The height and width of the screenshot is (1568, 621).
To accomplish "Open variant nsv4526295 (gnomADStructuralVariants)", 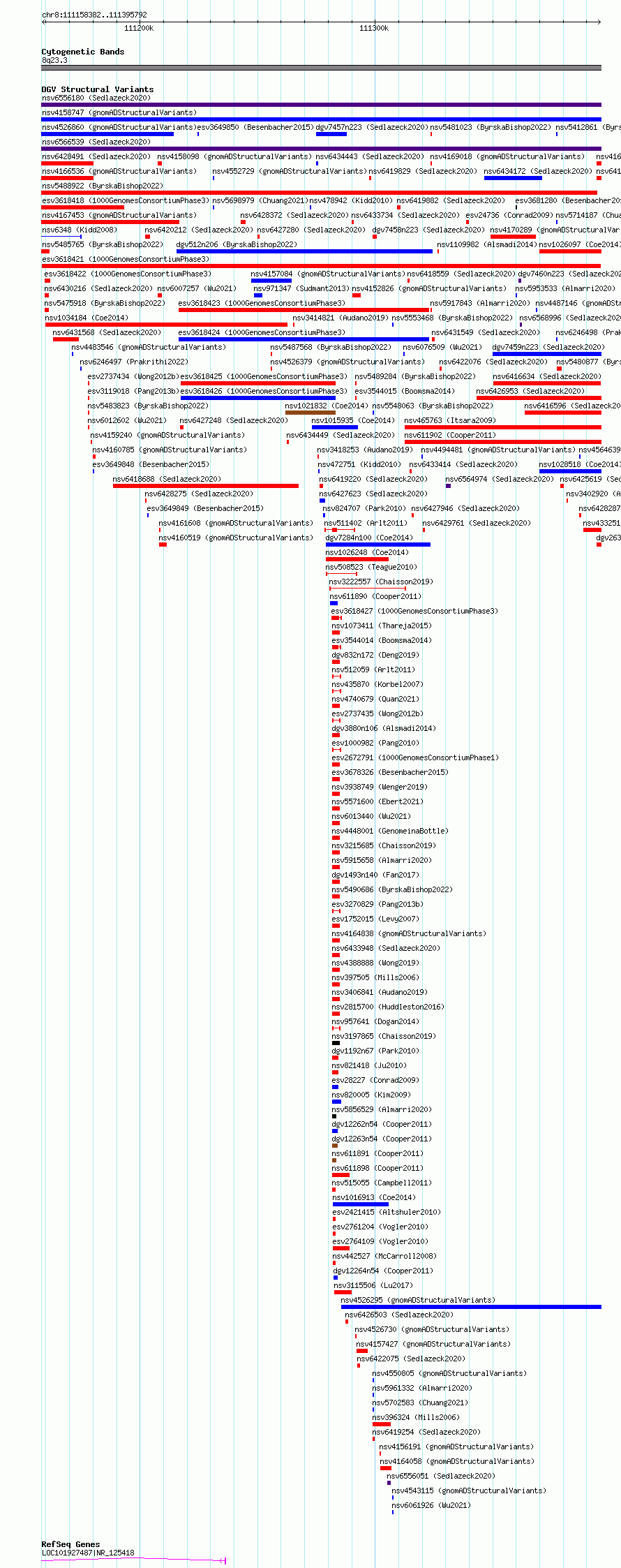I will (418, 1300).
